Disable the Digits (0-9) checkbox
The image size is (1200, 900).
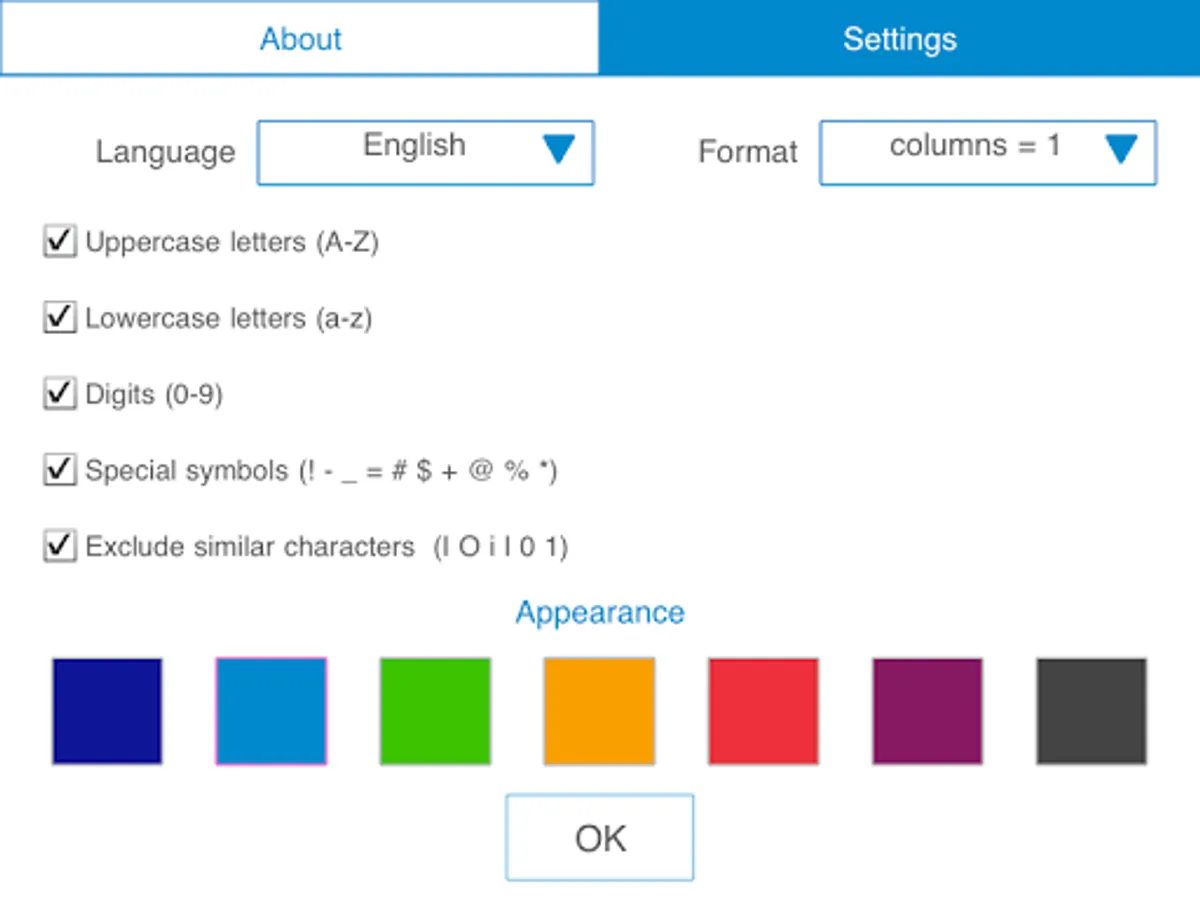pos(60,394)
